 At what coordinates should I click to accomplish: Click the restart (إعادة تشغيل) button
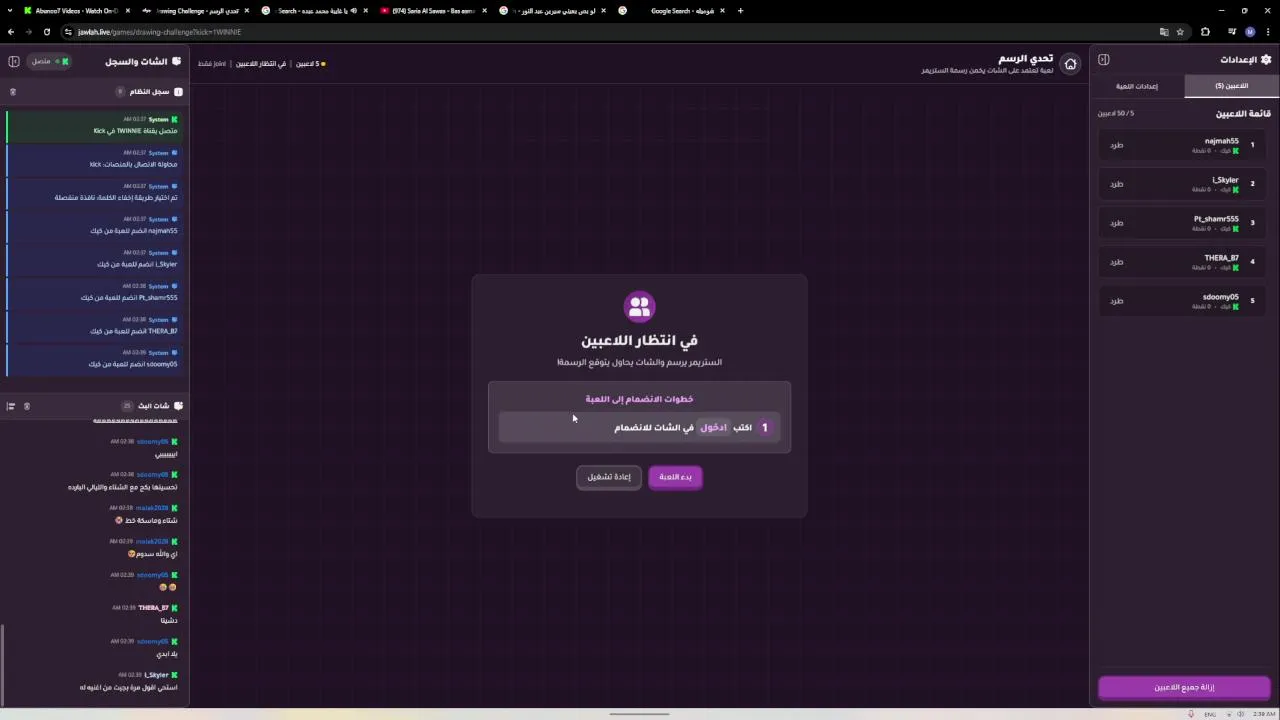(x=608, y=477)
